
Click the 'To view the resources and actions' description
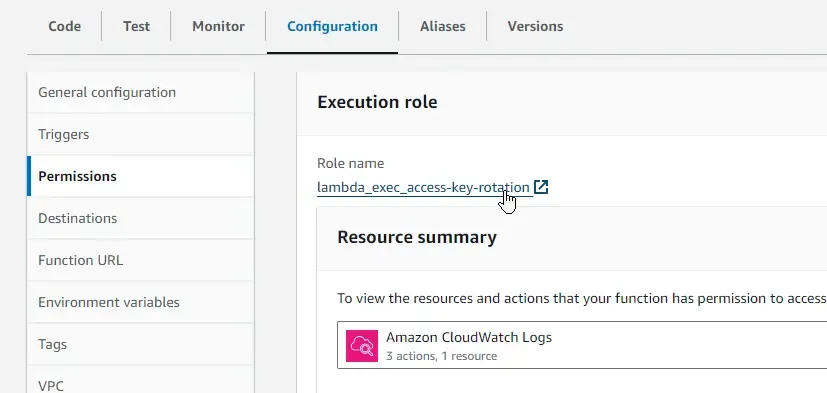point(582,299)
